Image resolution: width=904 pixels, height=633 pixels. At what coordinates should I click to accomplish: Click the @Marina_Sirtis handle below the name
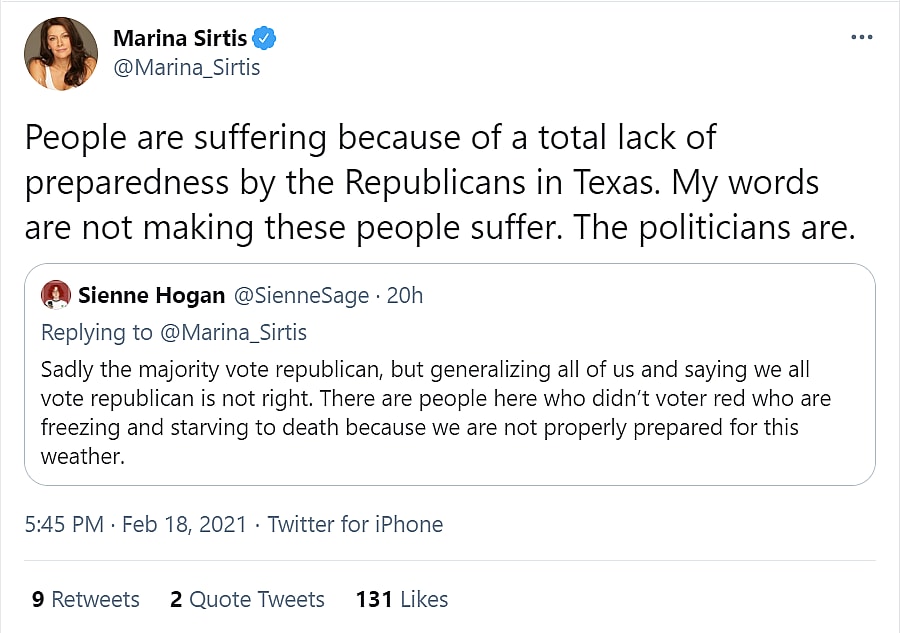tap(186, 67)
